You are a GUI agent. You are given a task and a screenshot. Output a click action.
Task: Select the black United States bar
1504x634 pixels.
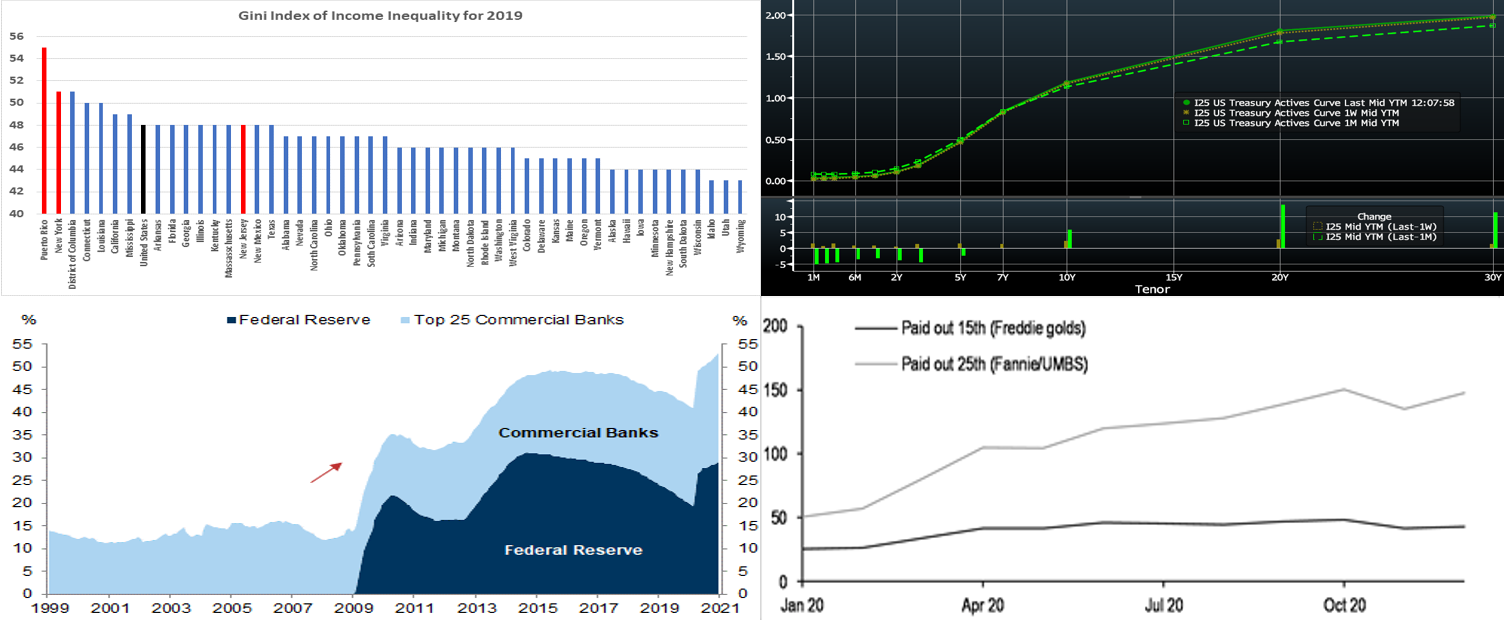click(143, 169)
